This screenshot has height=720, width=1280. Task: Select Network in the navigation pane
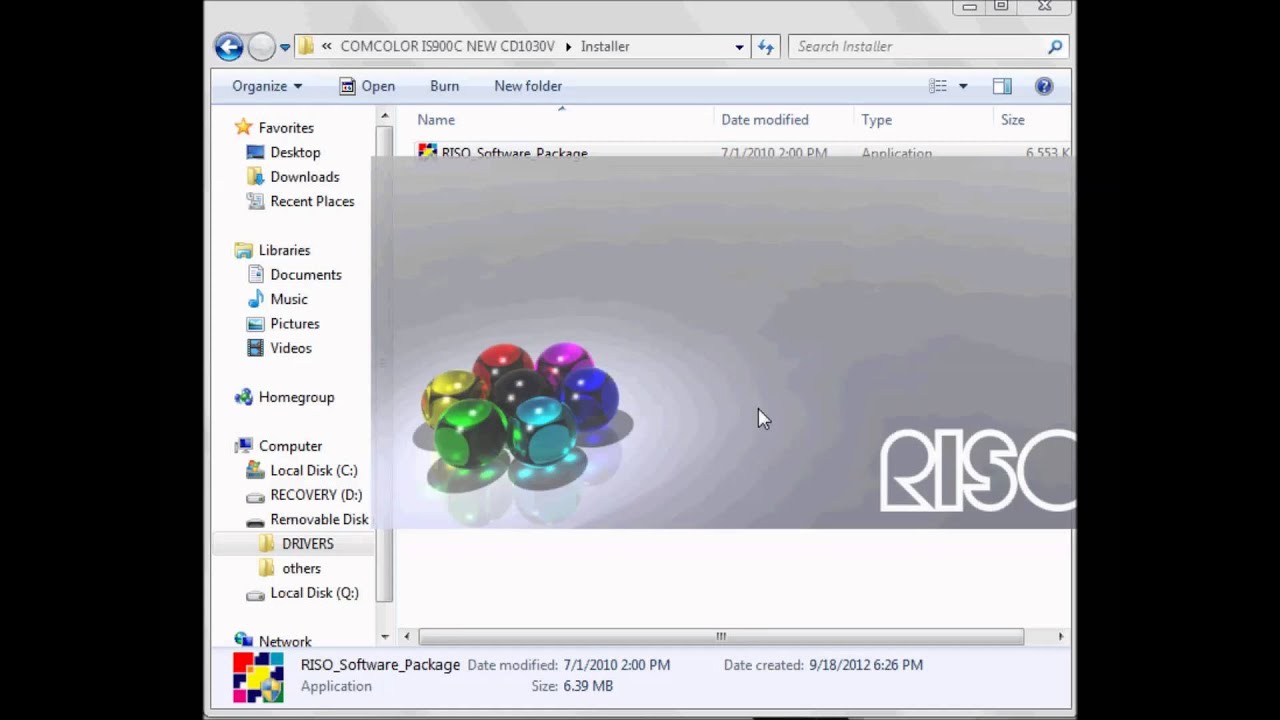285,642
